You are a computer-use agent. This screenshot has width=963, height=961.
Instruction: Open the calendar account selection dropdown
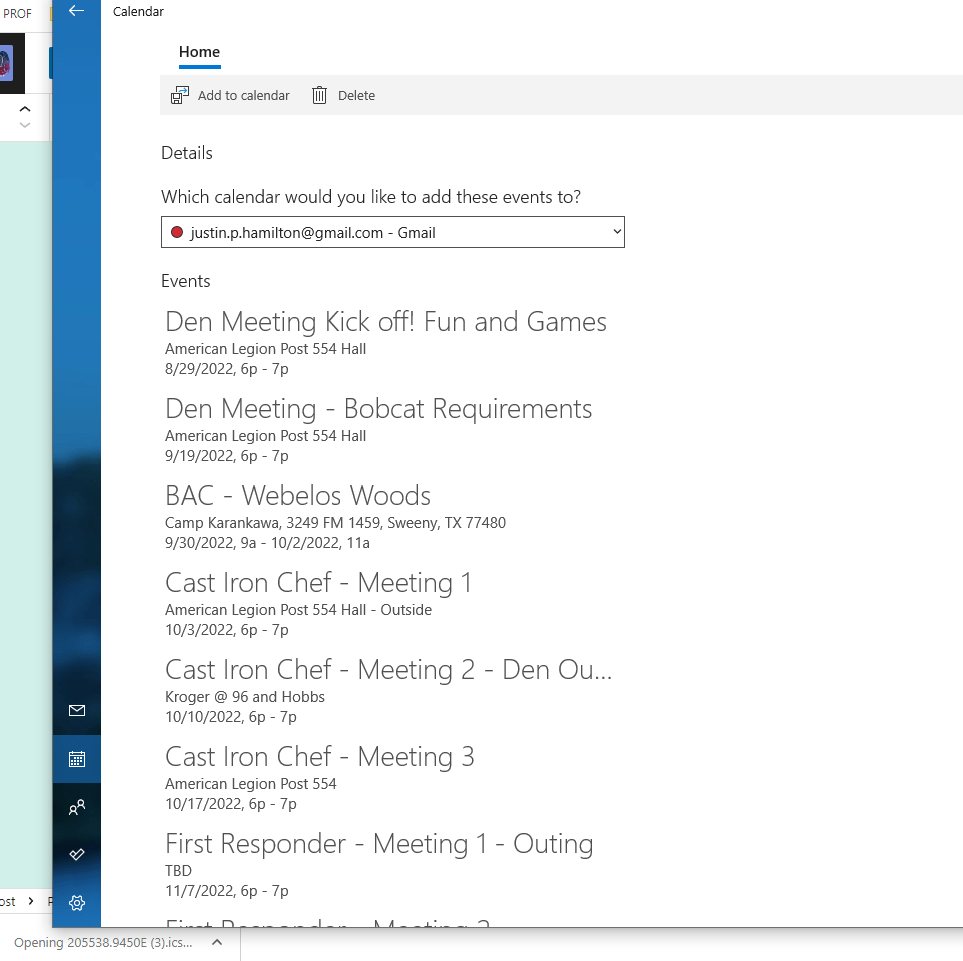point(393,233)
